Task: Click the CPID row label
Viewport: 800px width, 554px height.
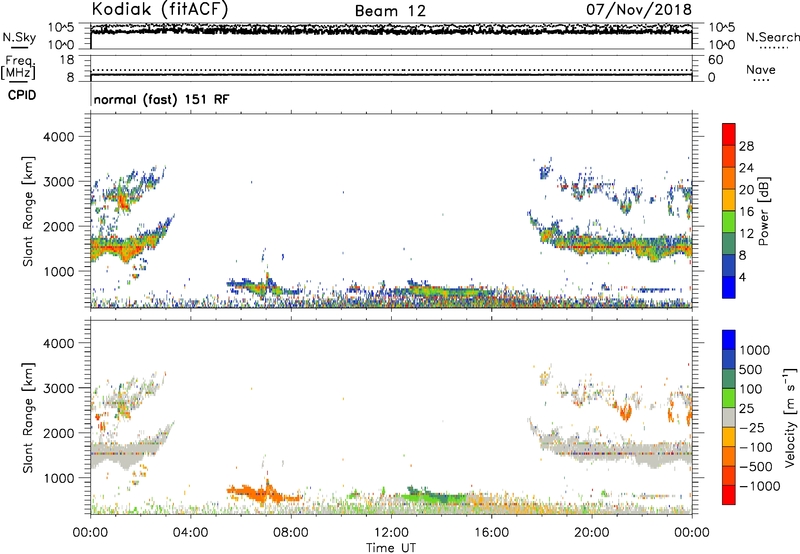Action: tap(22, 95)
